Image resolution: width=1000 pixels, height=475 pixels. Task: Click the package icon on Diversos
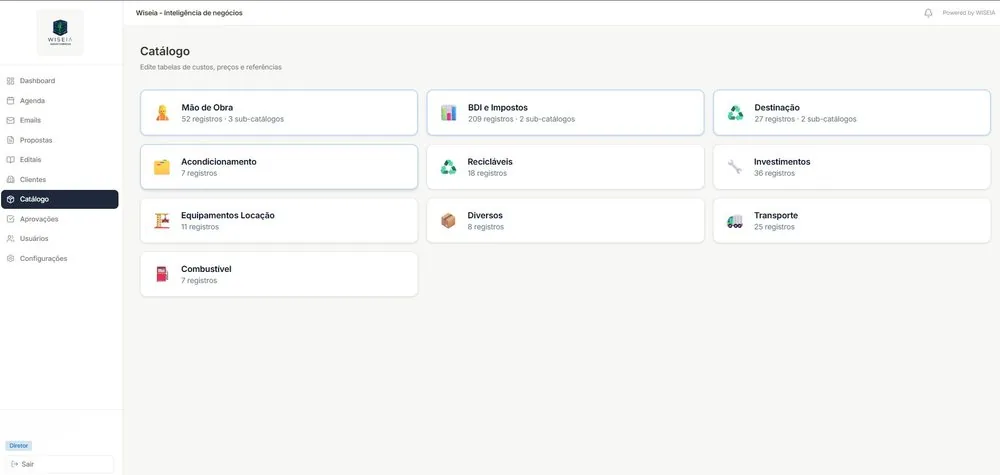click(x=448, y=221)
